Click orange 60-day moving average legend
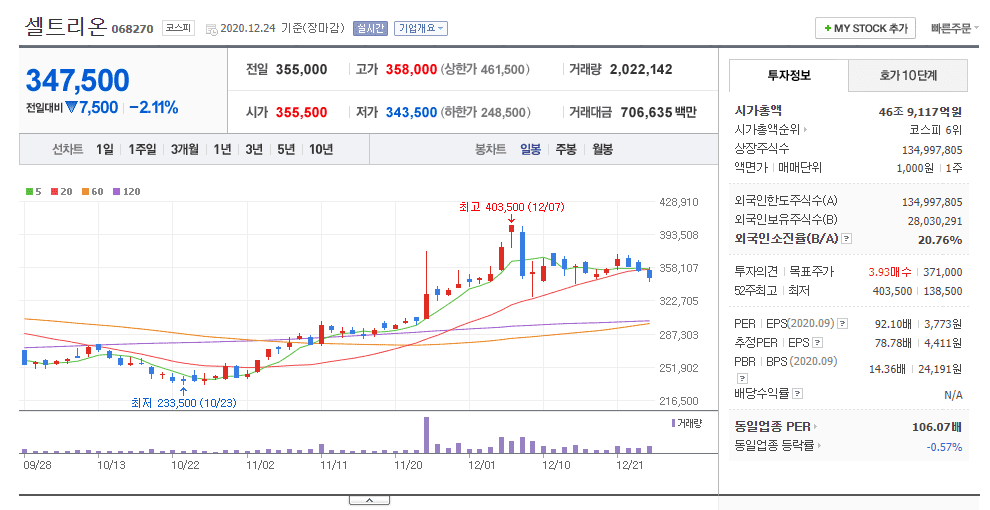This screenshot has height=510, width=990. click(93, 192)
